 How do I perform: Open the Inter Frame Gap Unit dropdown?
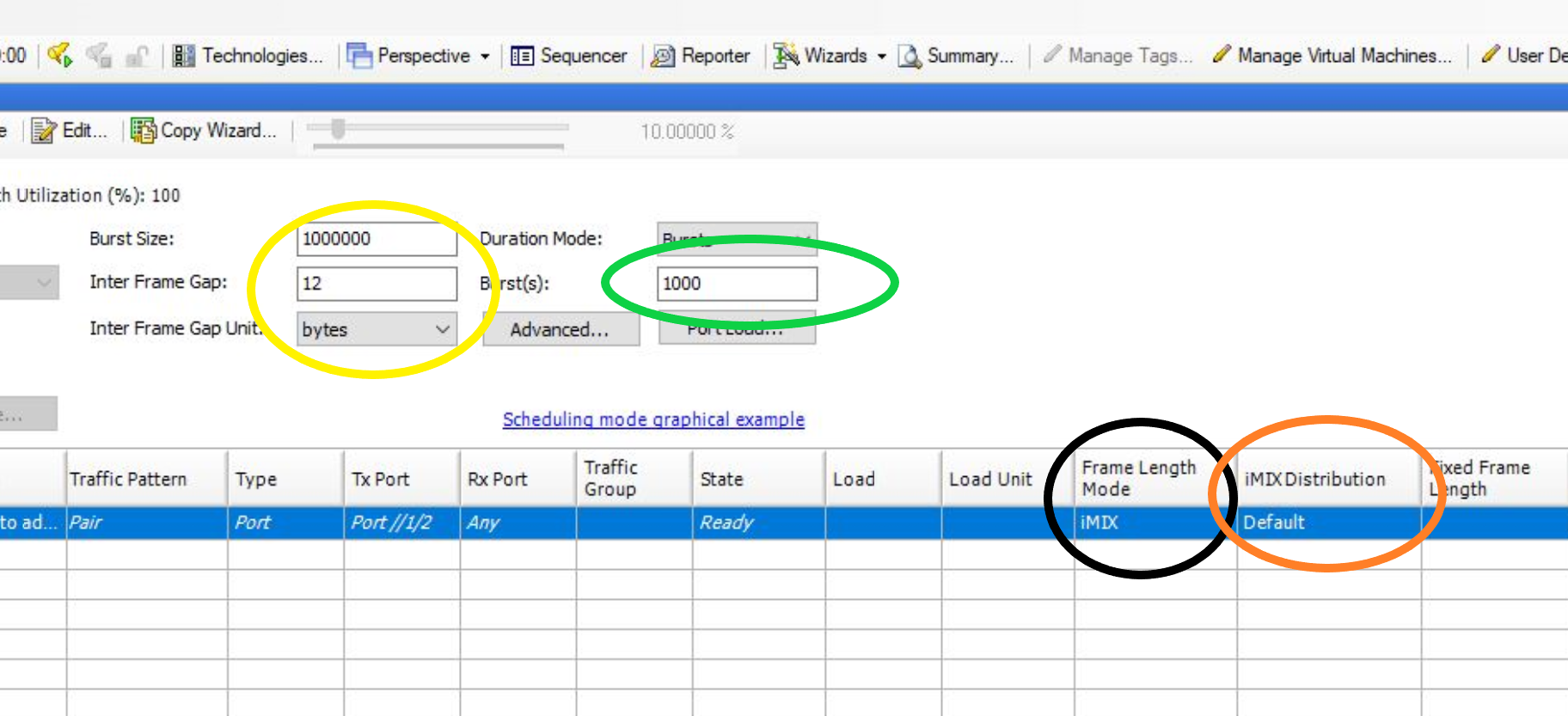click(x=377, y=329)
